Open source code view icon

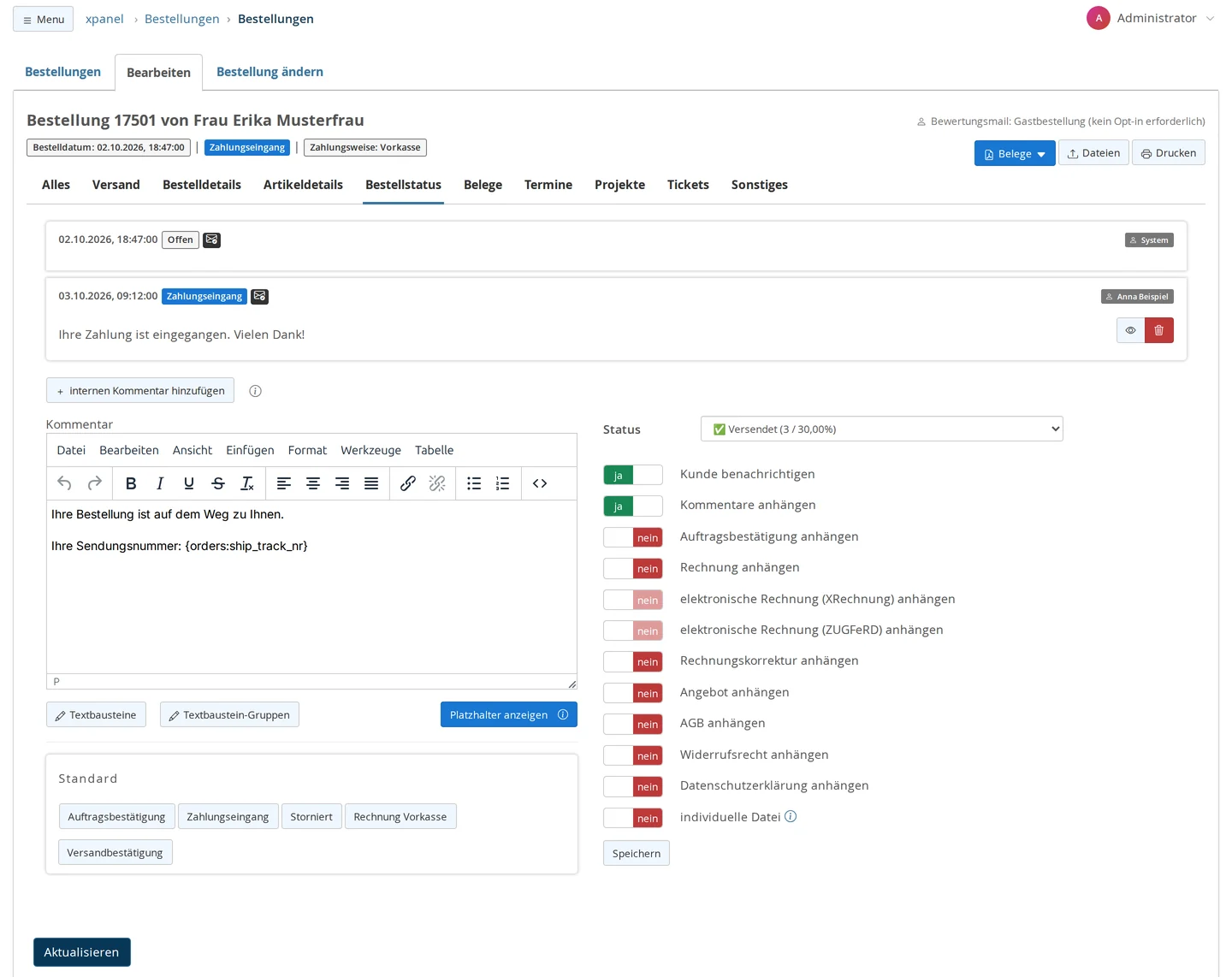tap(540, 483)
